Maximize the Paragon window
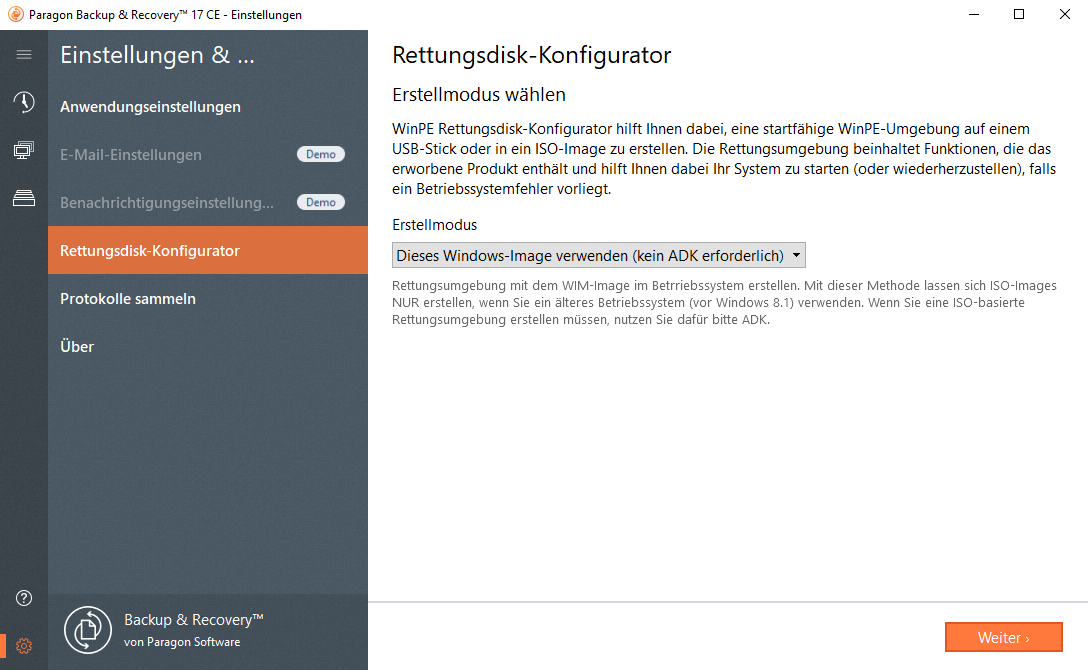The width and height of the screenshot is (1088, 670). tap(1019, 14)
